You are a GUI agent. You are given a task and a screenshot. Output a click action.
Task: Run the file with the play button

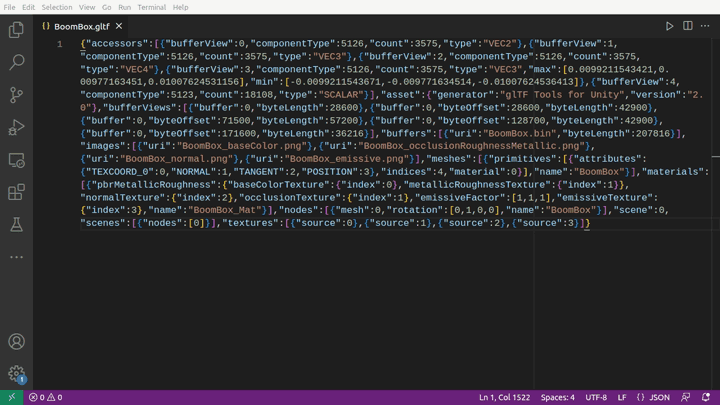(x=669, y=26)
